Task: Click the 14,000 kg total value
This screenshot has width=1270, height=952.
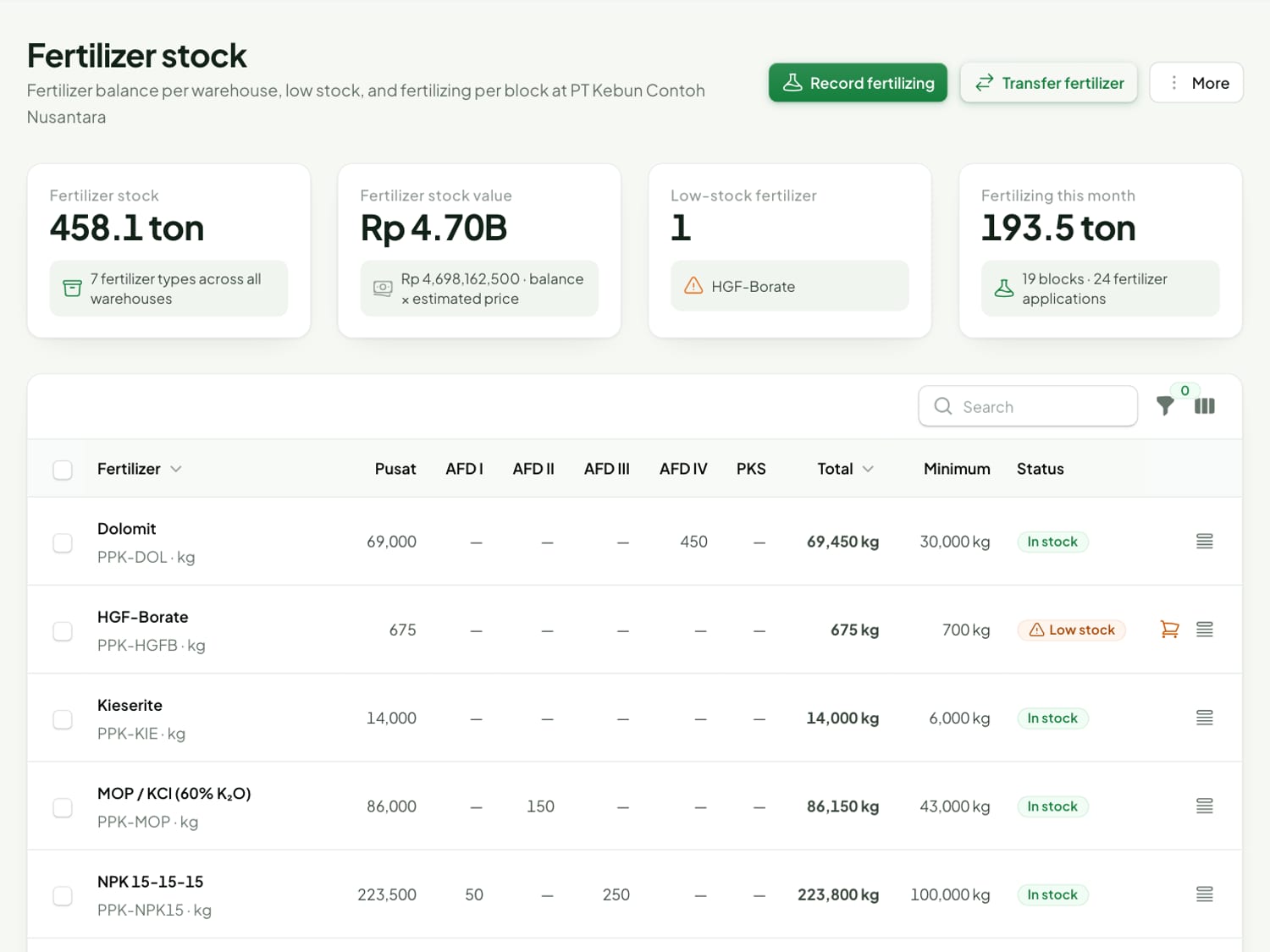Action: pos(842,718)
